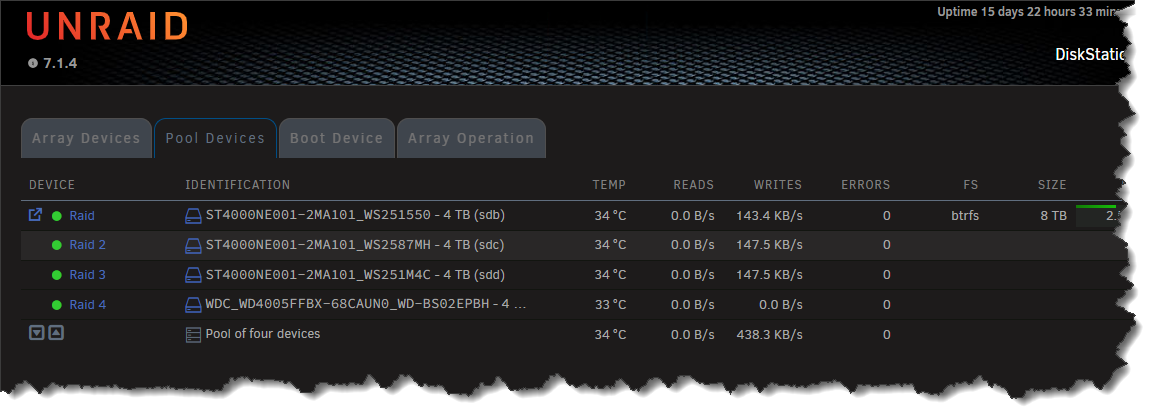The width and height of the screenshot is (1159, 419).
Task: Click the disk icon beside the WDC_WD4005FFBX drive
Action: click(193, 304)
